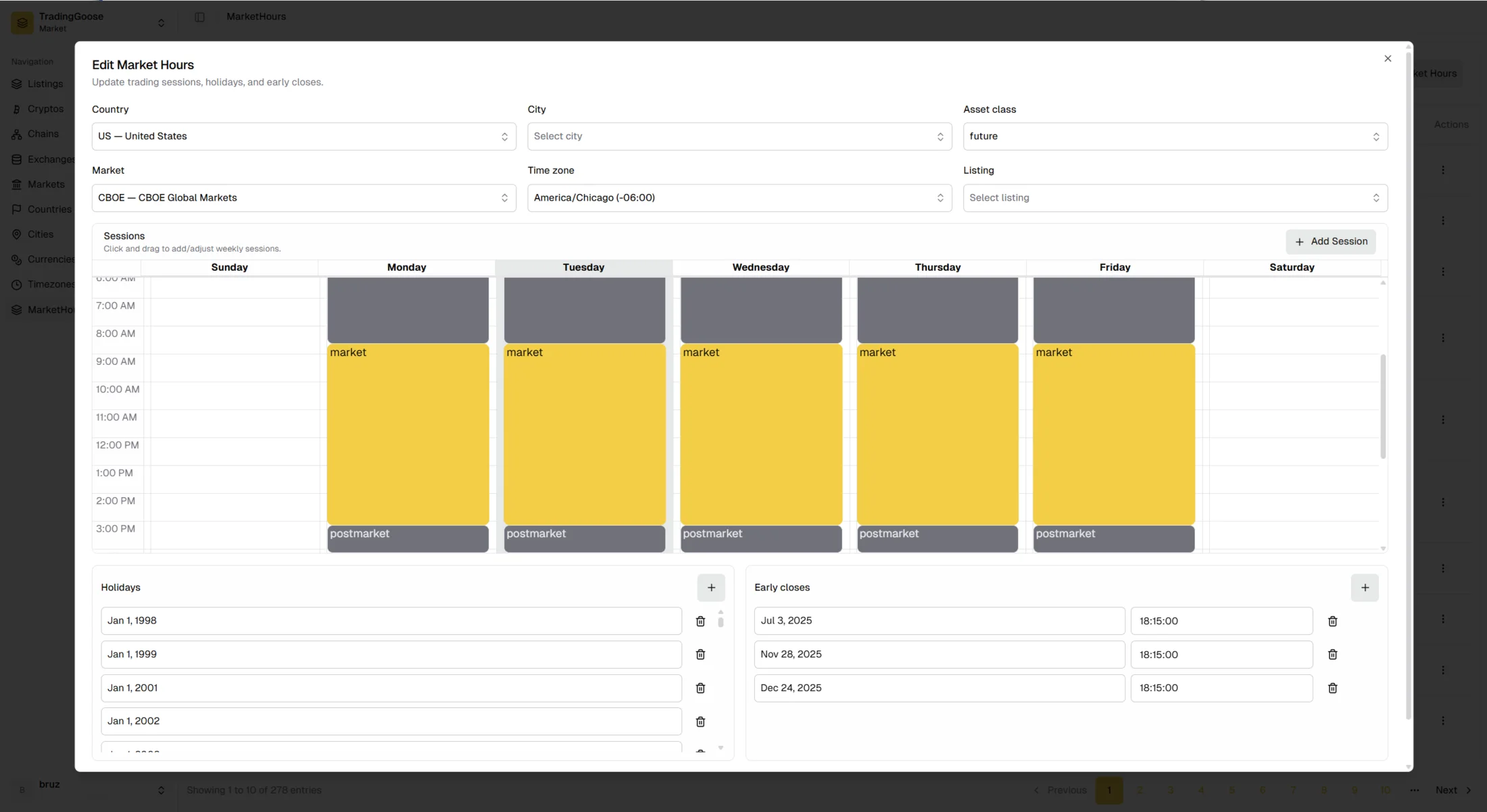
Task: Open the Select listing dropdown
Action: tap(1175, 198)
